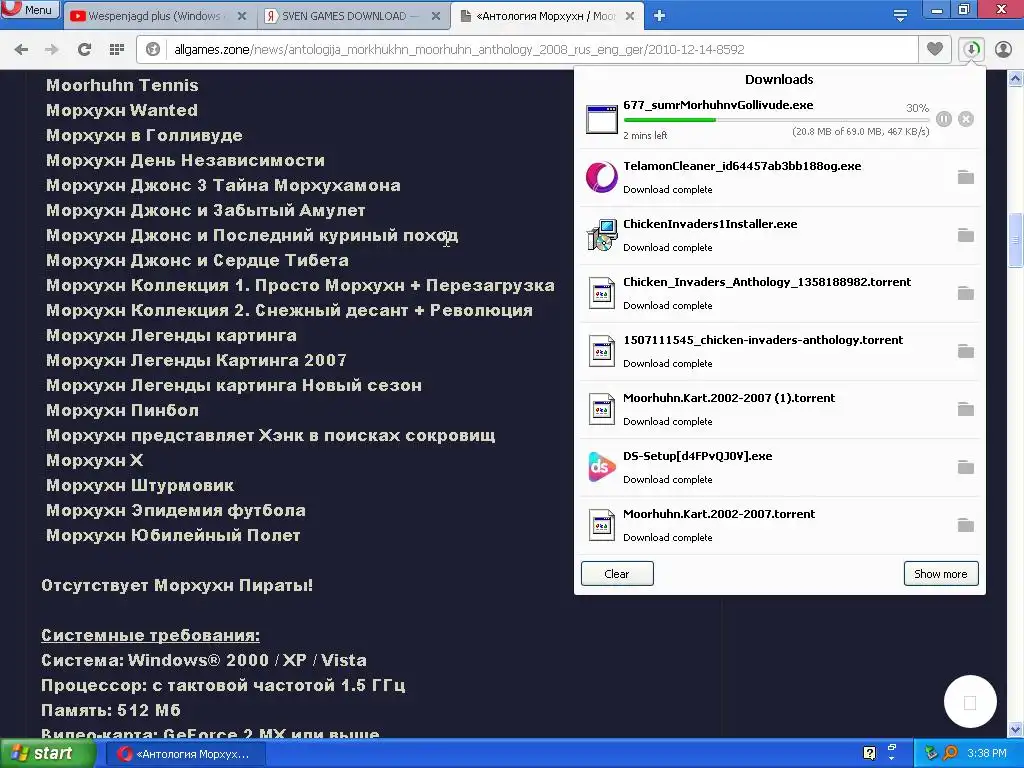Click the TelamonCleaner app icon
1024x768 pixels.
(x=601, y=177)
